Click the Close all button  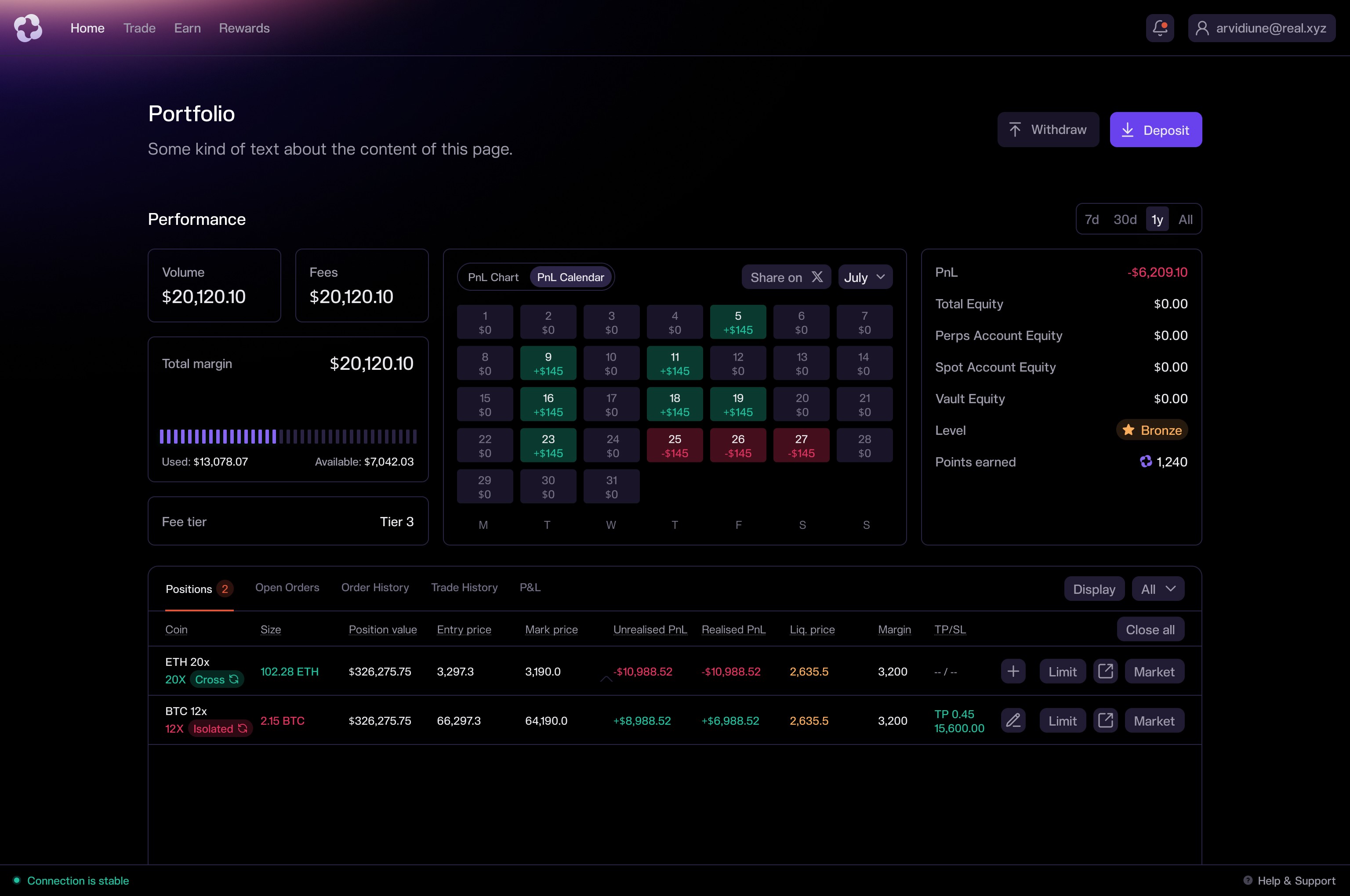pyautogui.click(x=1150, y=630)
